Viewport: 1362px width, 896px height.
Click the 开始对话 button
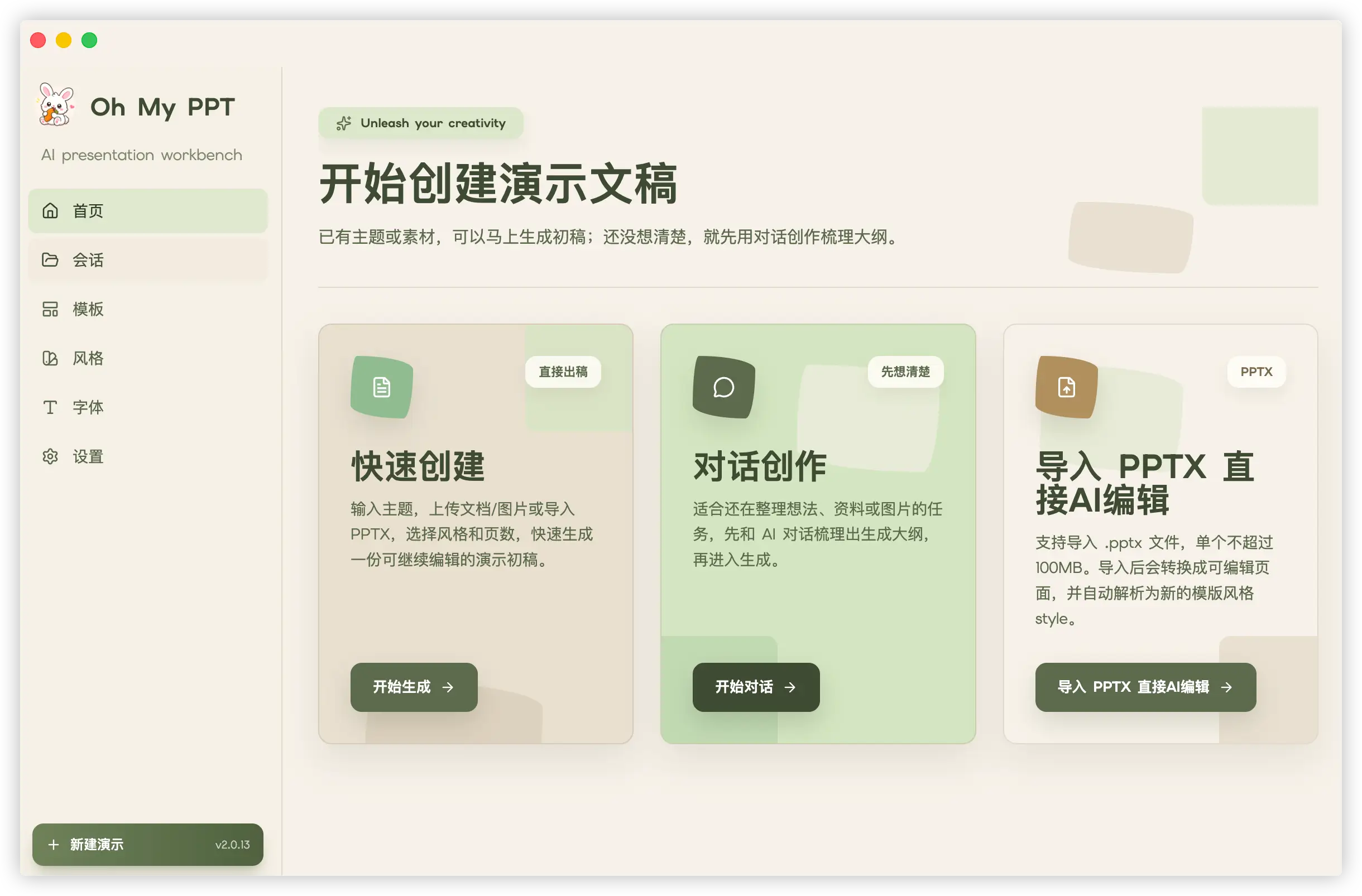756,687
